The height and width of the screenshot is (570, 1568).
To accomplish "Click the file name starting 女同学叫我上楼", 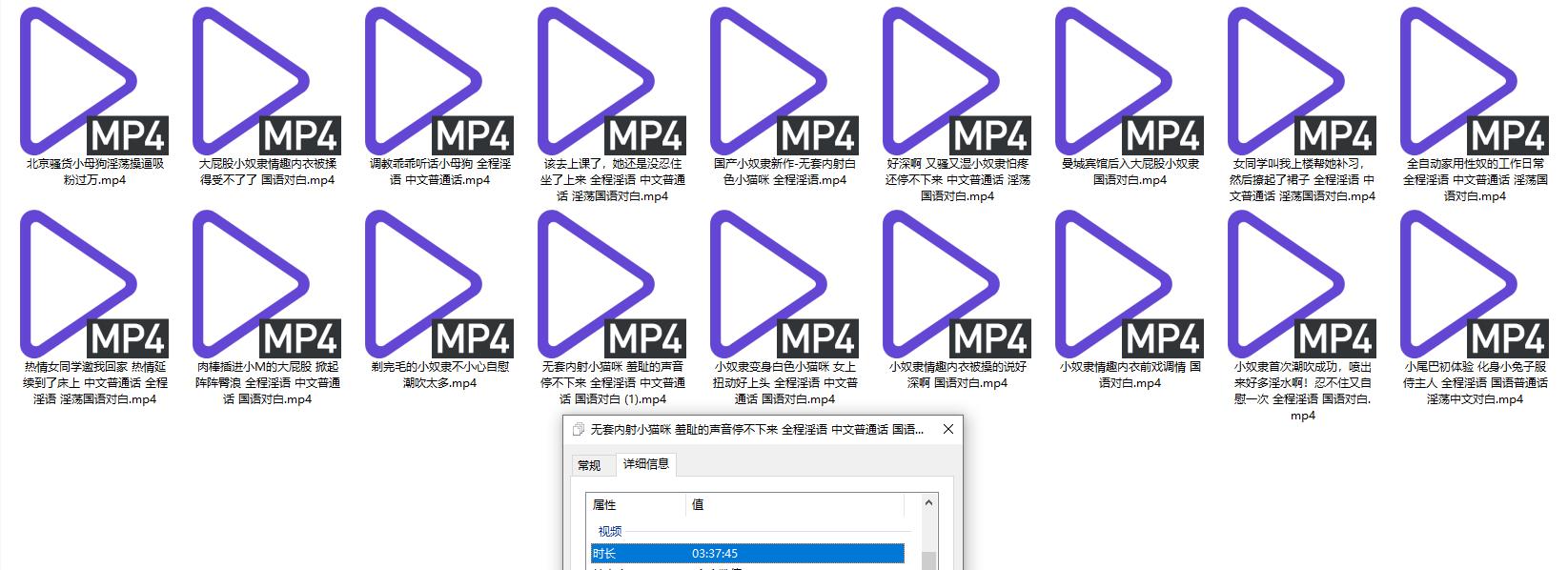I will click(1302, 179).
